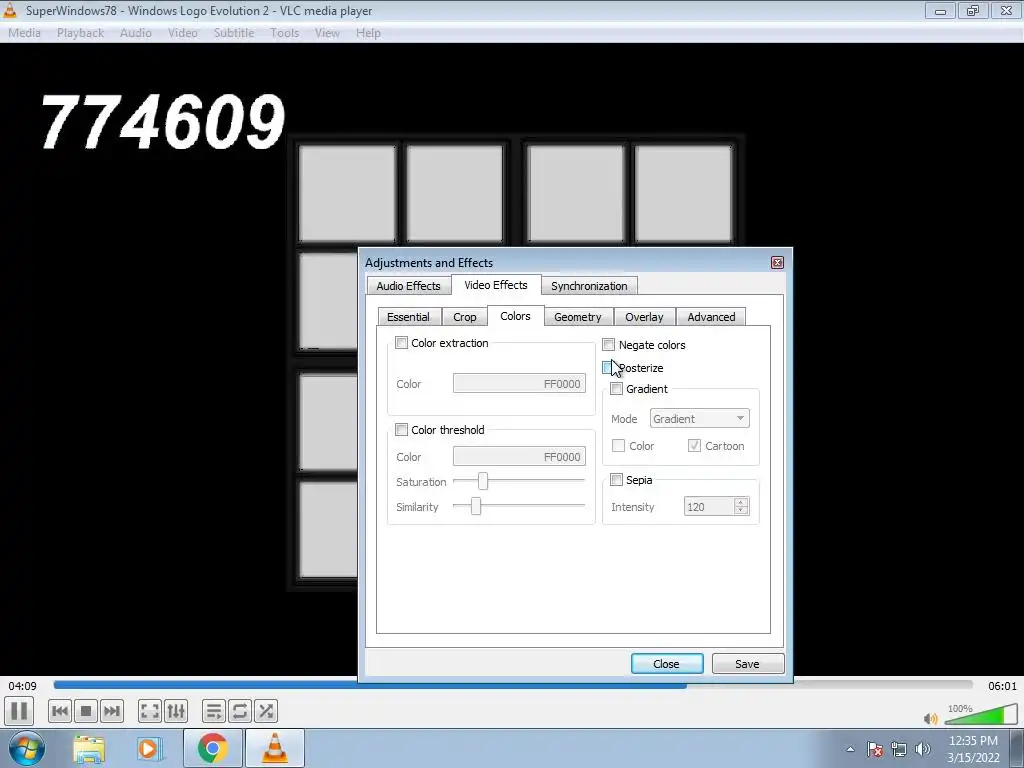Adjust the VLC volume level bar
This screenshot has height=768, width=1024.
click(x=981, y=715)
